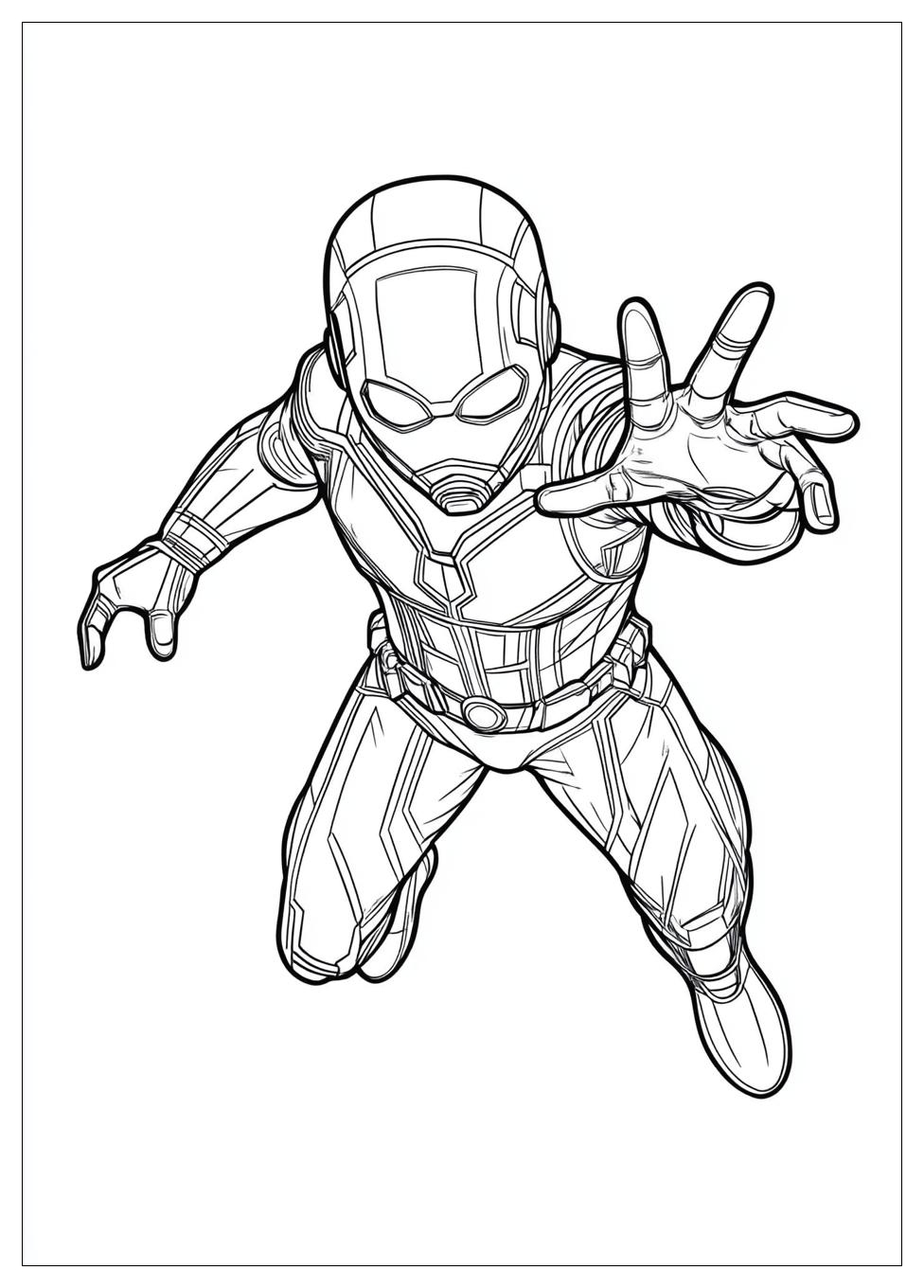924x1288 pixels.
Task: Select the round belt buckle
Action: point(483,710)
